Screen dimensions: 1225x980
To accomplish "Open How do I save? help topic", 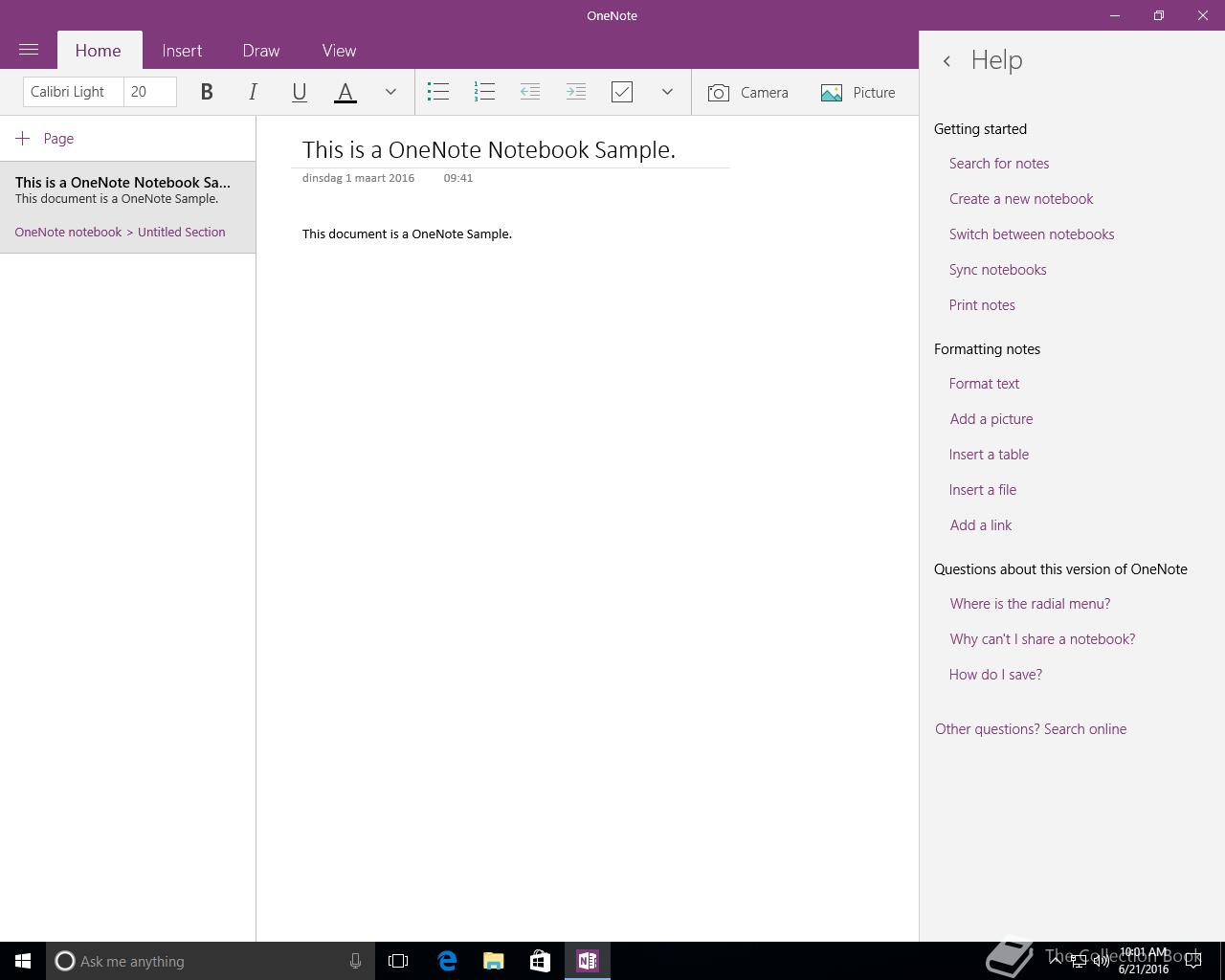I will point(995,675).
